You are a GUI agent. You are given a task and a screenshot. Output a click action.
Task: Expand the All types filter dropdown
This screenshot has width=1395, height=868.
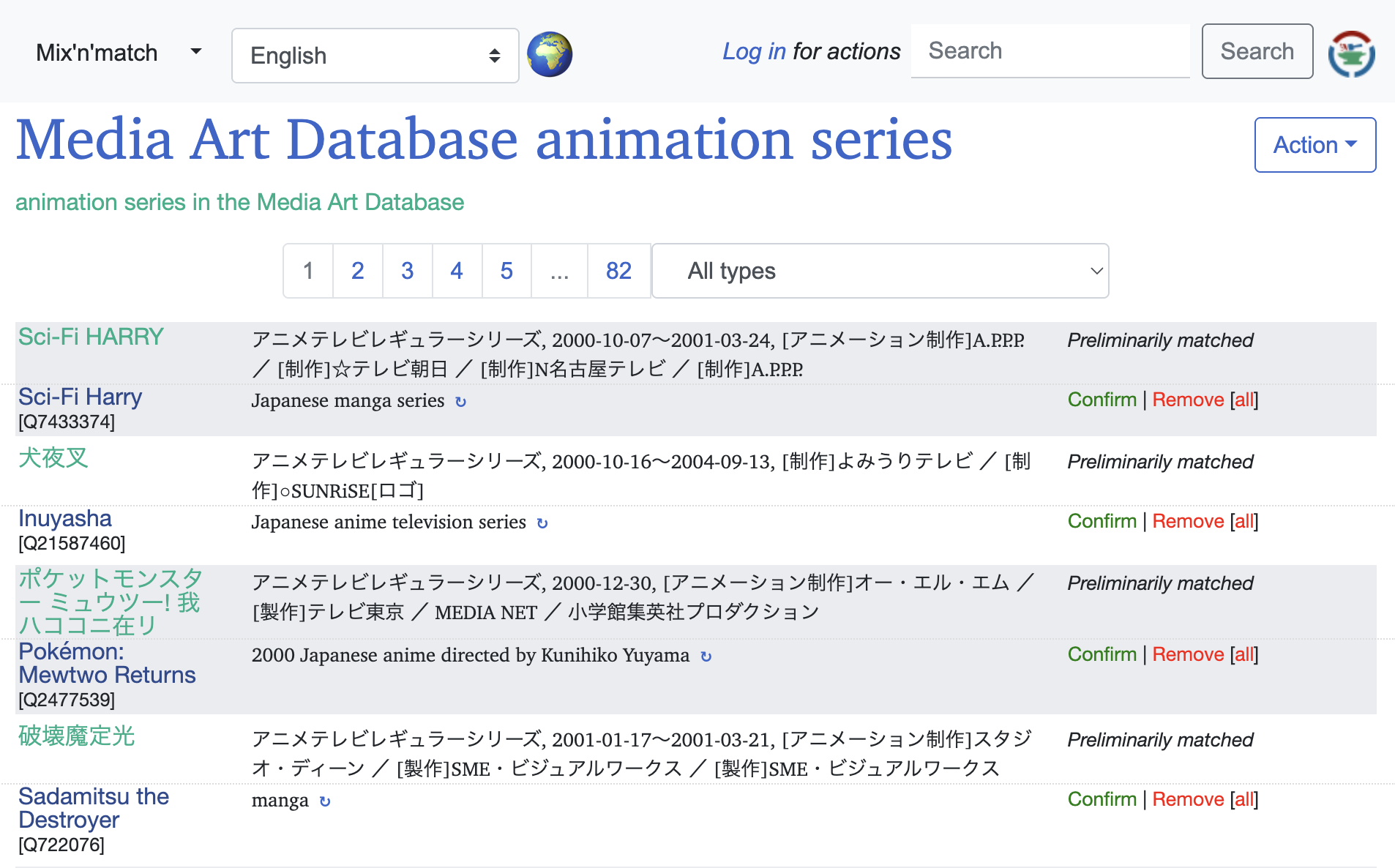pyautogui.click(x=880, y=271)
